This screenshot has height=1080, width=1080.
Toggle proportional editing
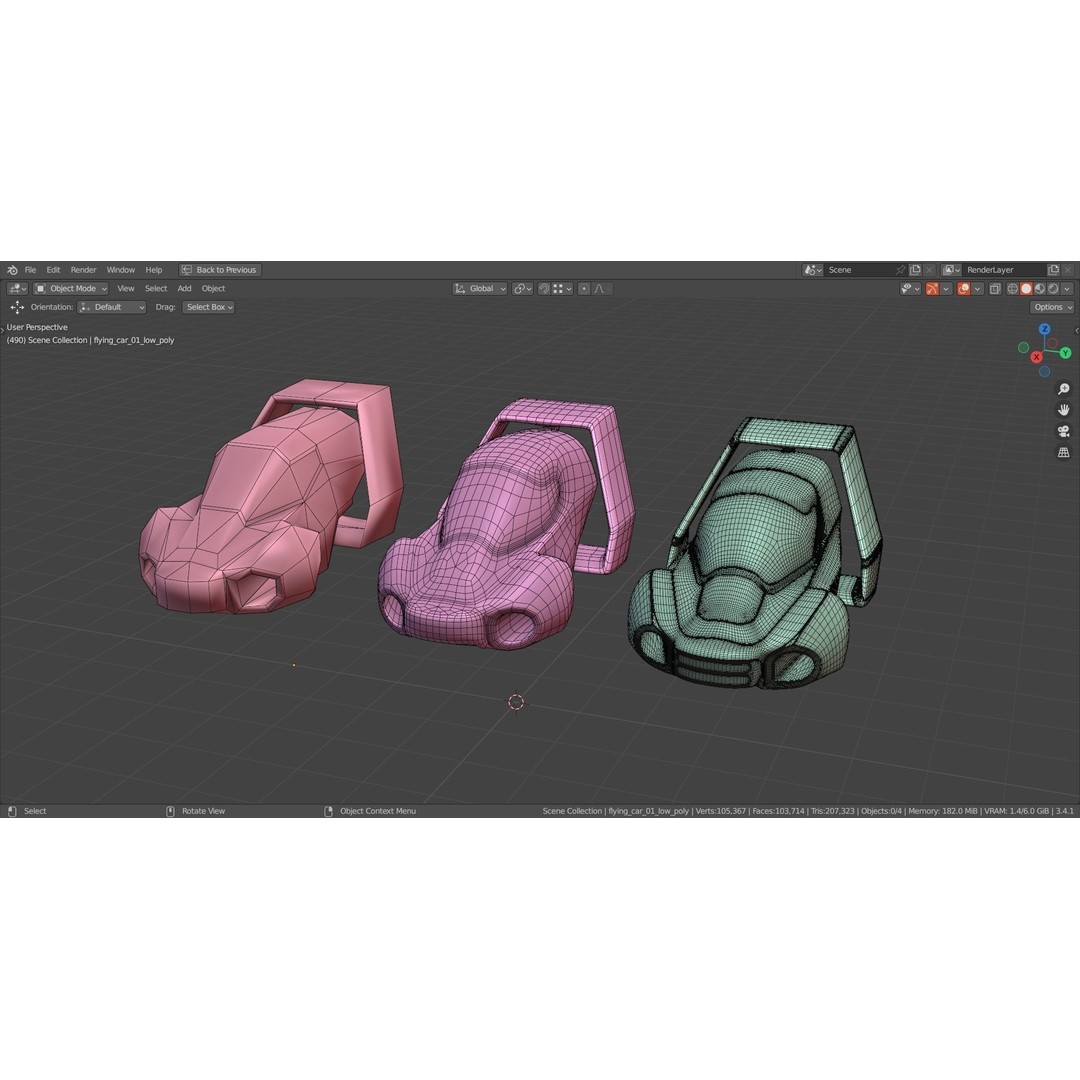point(585,289)
